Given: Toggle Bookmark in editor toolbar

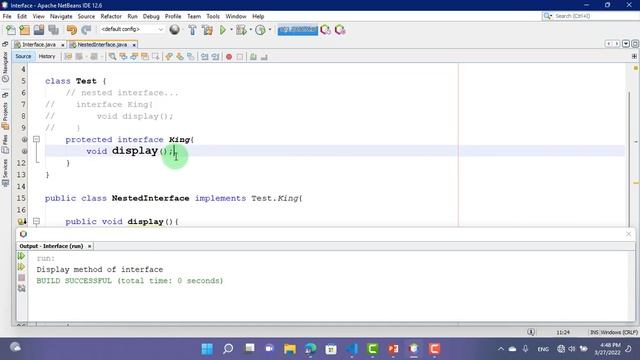Looking at the screenshot, I should [x=191, y=57].
